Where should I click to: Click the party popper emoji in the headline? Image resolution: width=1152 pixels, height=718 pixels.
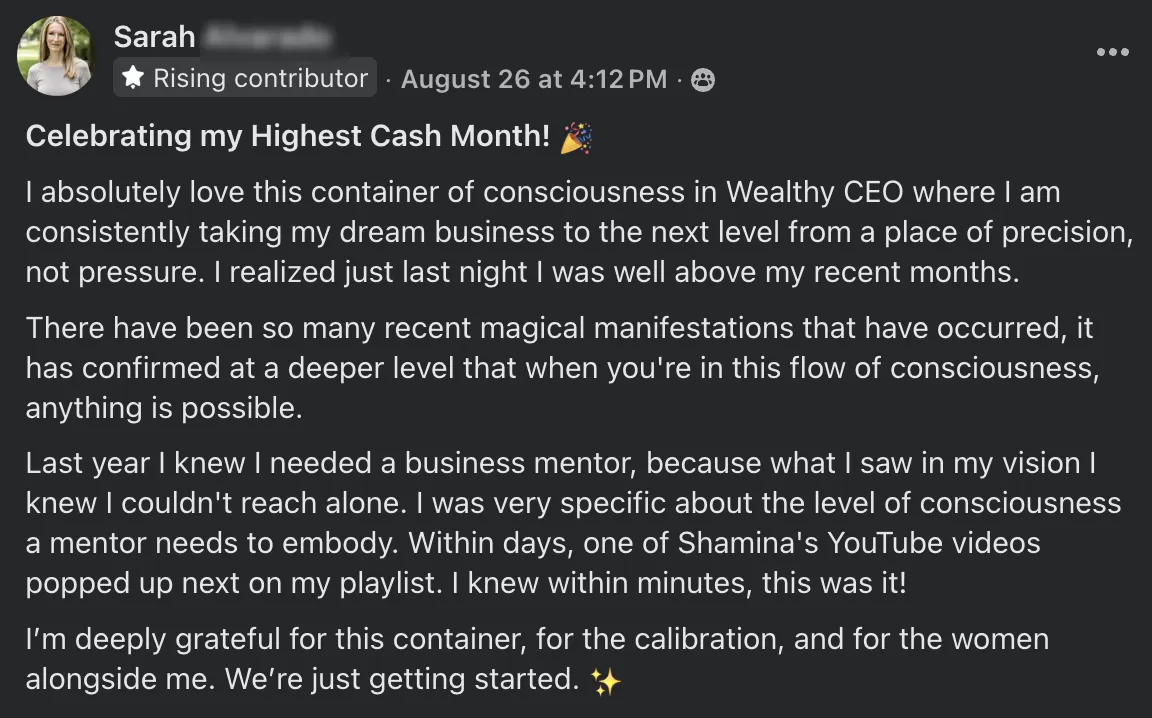coord(576,138)
